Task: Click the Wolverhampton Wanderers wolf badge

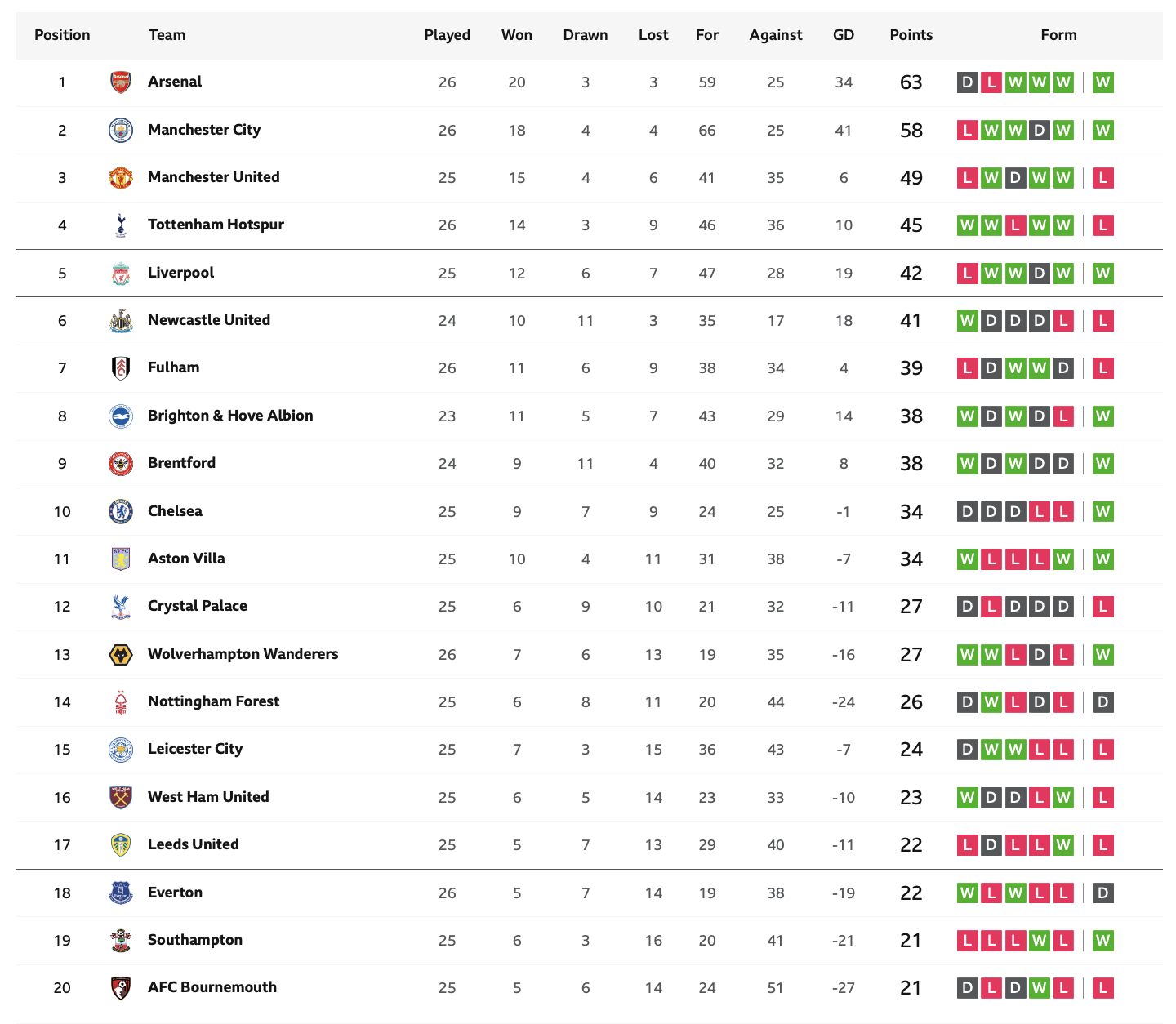Action: coord(121,654)
